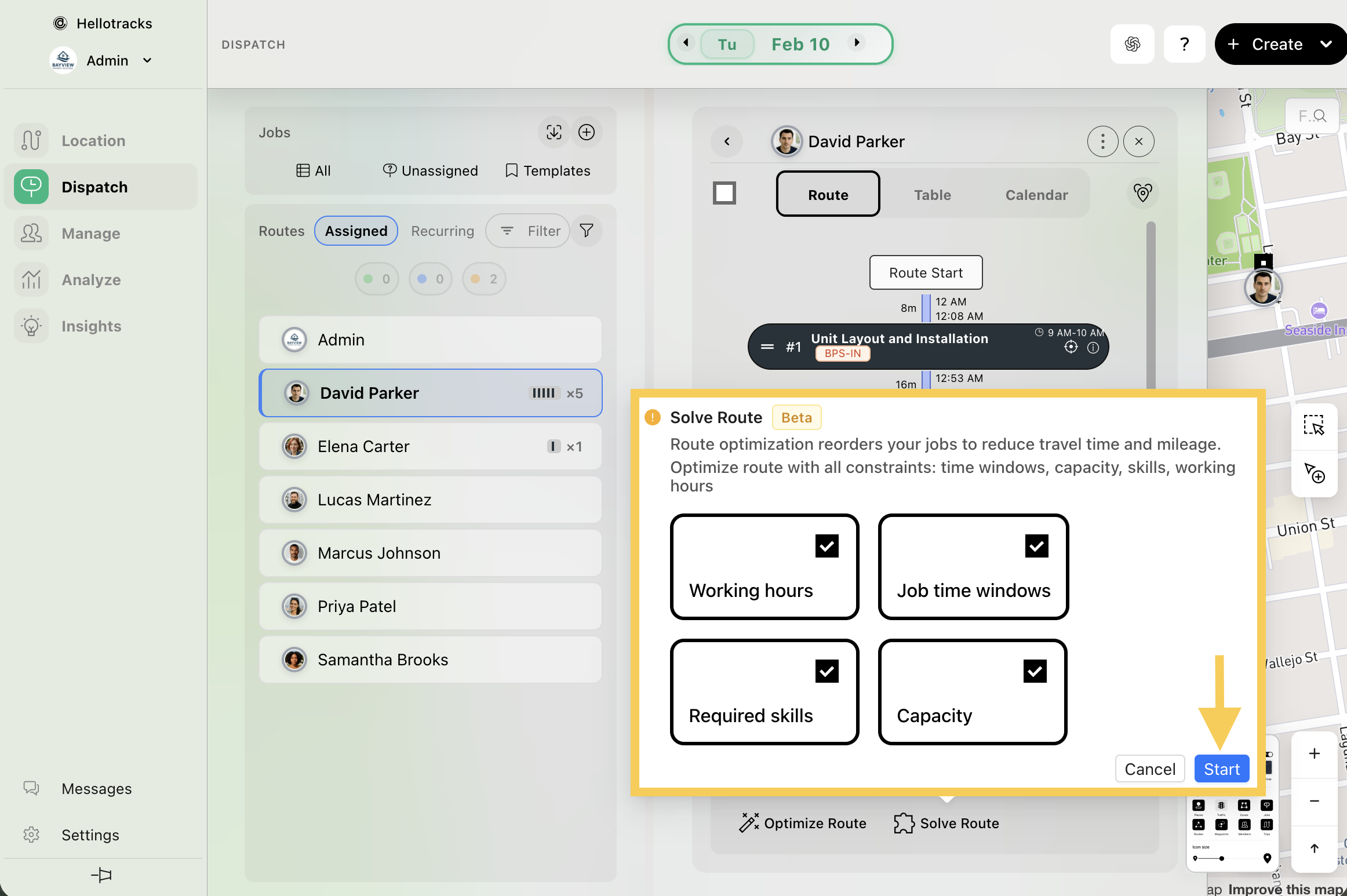Click the Cancel button
The image size is (1347, 896).
pyautogui.click(x=1149, y=769)
